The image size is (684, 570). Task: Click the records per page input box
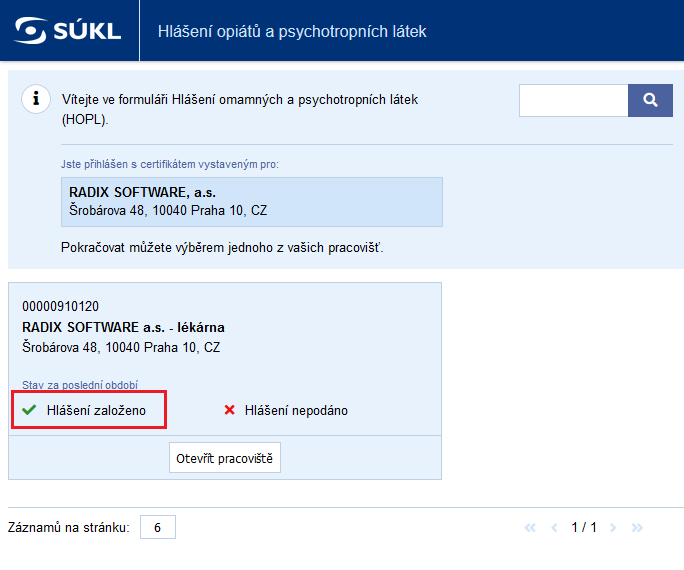coord(158,527)
